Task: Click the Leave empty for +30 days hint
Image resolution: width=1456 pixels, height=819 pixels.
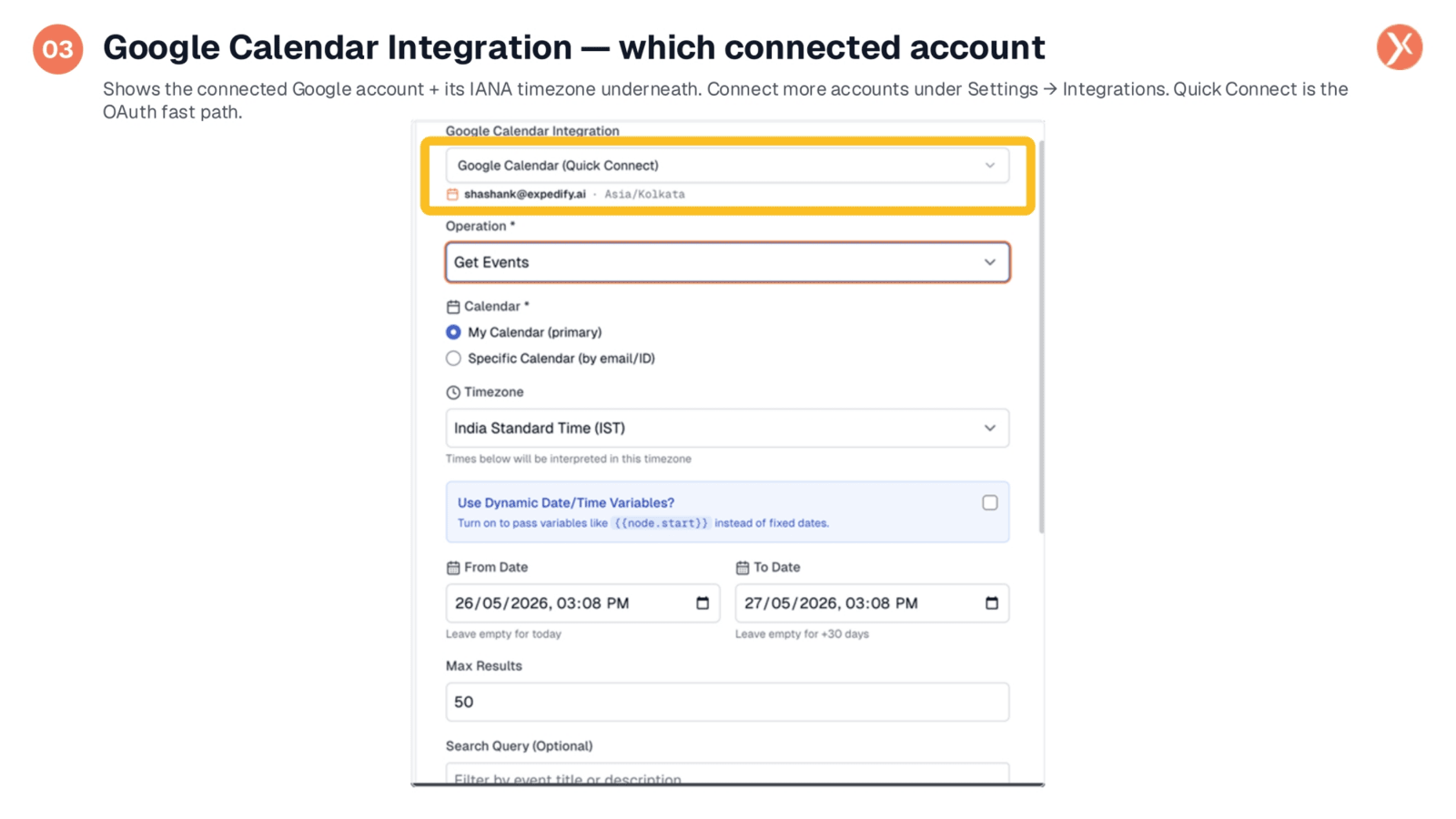Action: (802, 634)
